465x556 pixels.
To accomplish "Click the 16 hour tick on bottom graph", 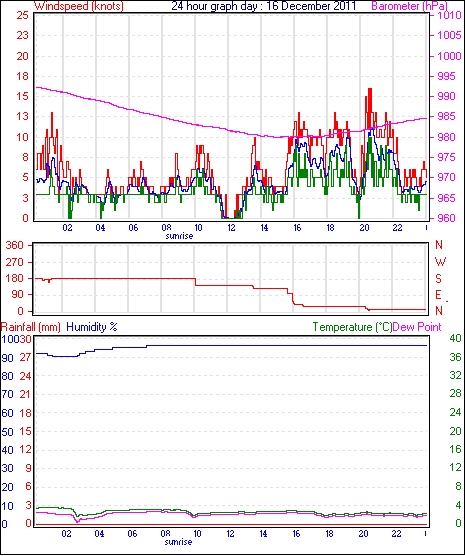I will 296,534.
